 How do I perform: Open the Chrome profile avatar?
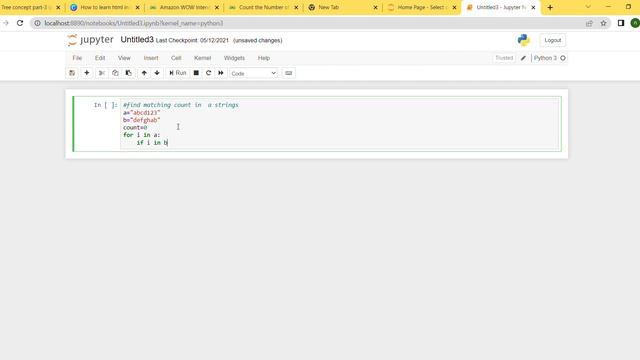coord(635,23)
